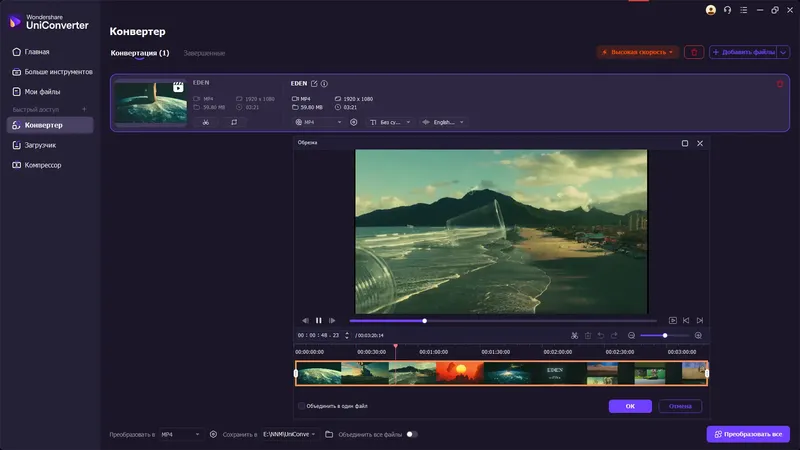Select the Конвертация (1) tab
Viewport: 800px width, 450px height.
point(140,53)
